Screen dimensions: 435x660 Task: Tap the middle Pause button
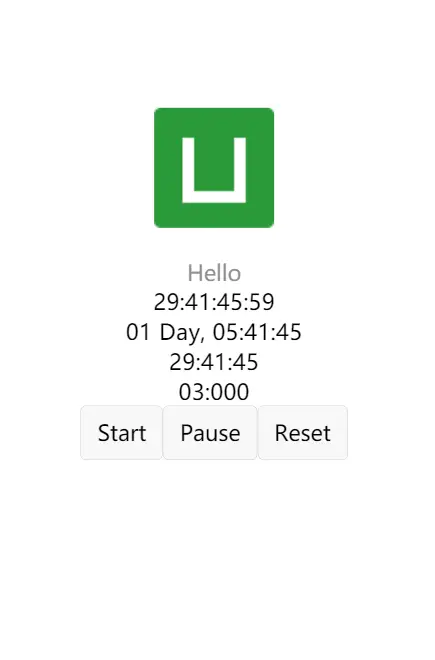coord(210,433)
